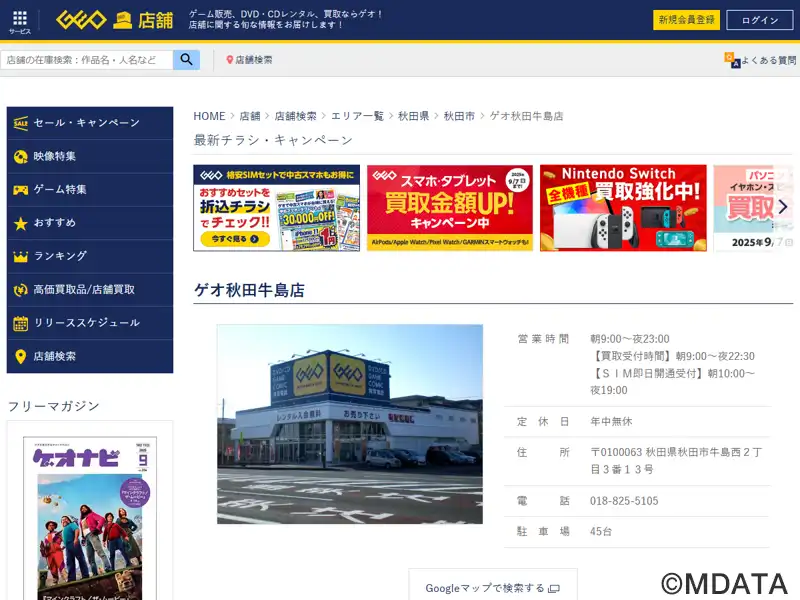This screenshot has width=800, height=600.
Task: Open セール・キャンペーン menu item
Action: [x=90, y=123]
